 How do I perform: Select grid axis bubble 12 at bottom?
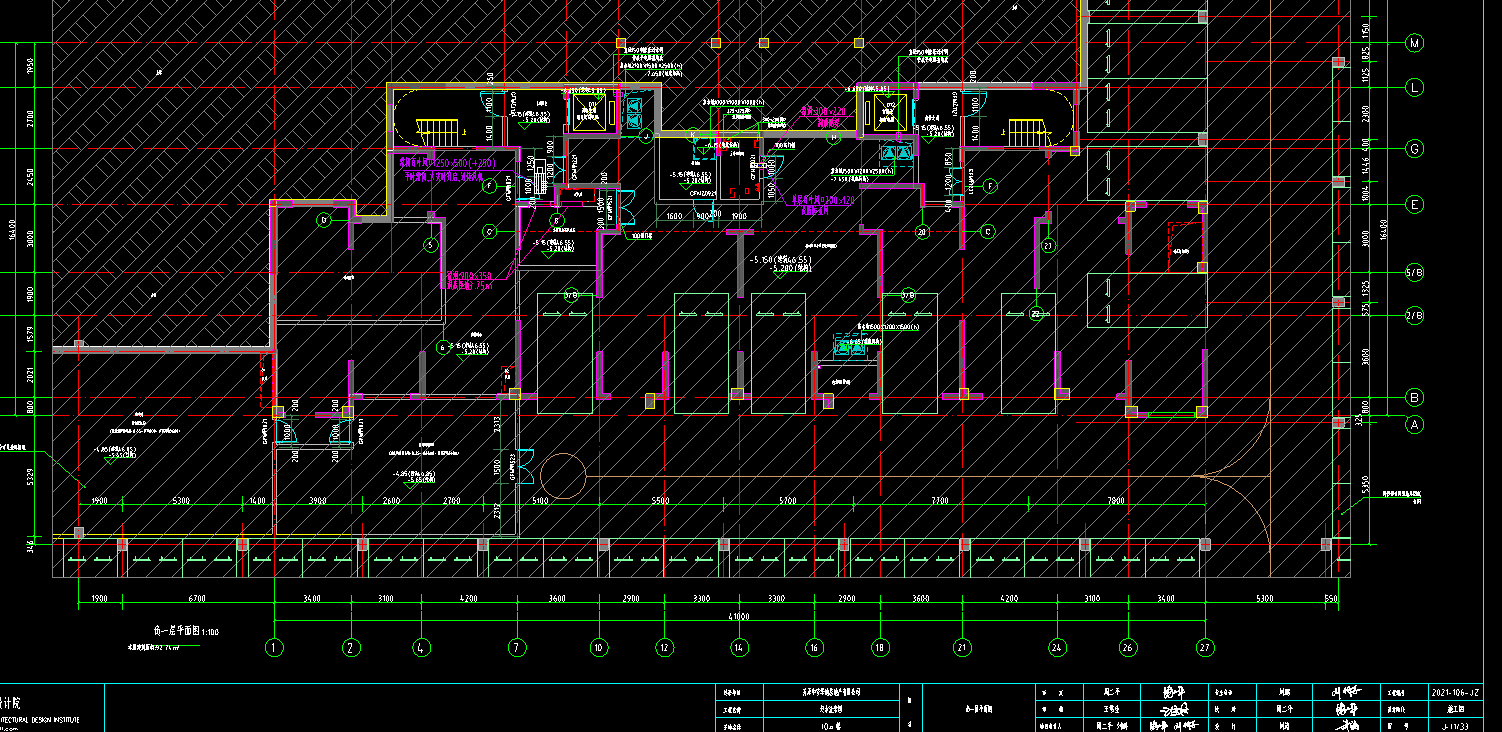(664, 647)
